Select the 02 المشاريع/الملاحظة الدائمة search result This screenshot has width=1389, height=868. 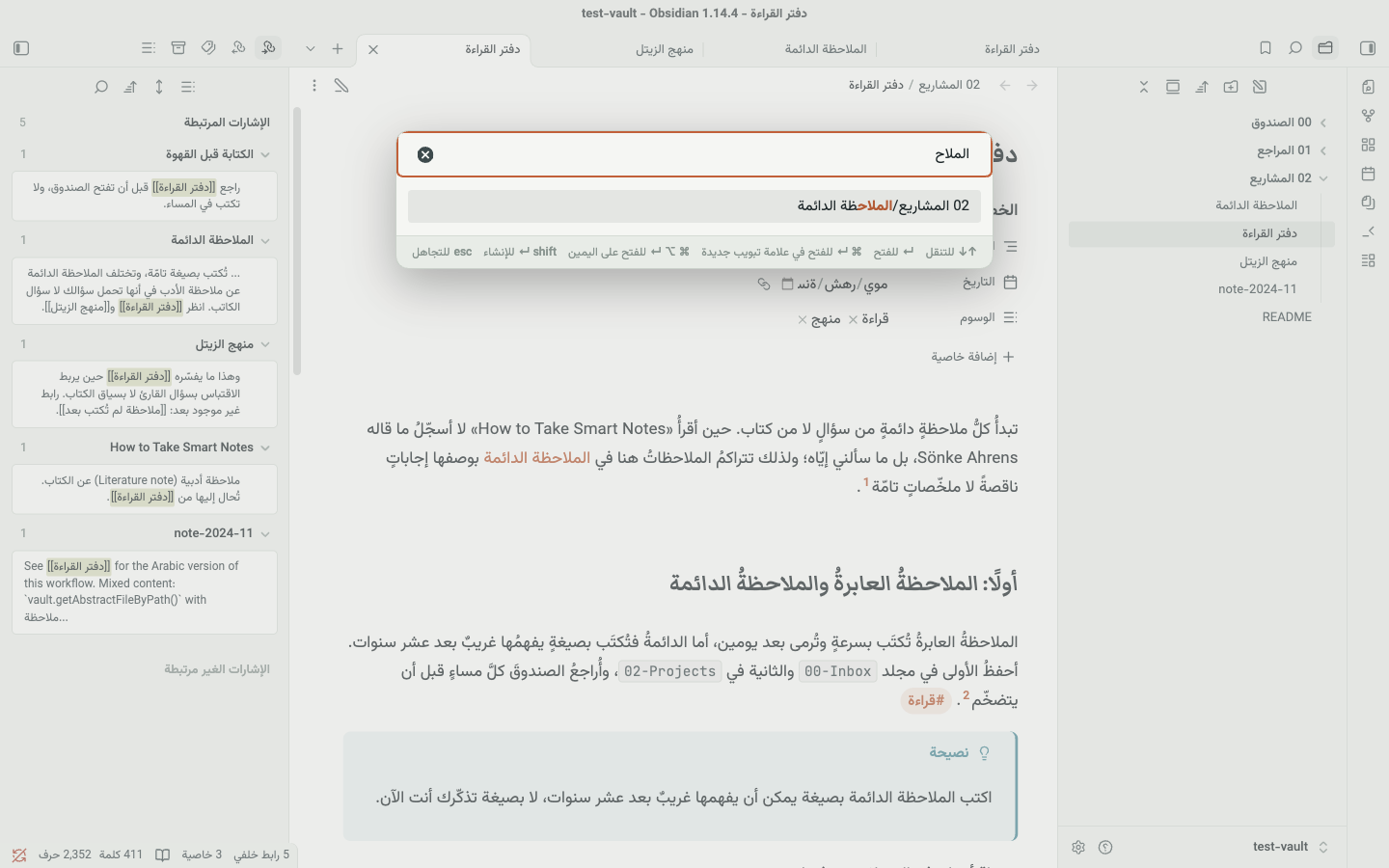[x=694, y=205]
